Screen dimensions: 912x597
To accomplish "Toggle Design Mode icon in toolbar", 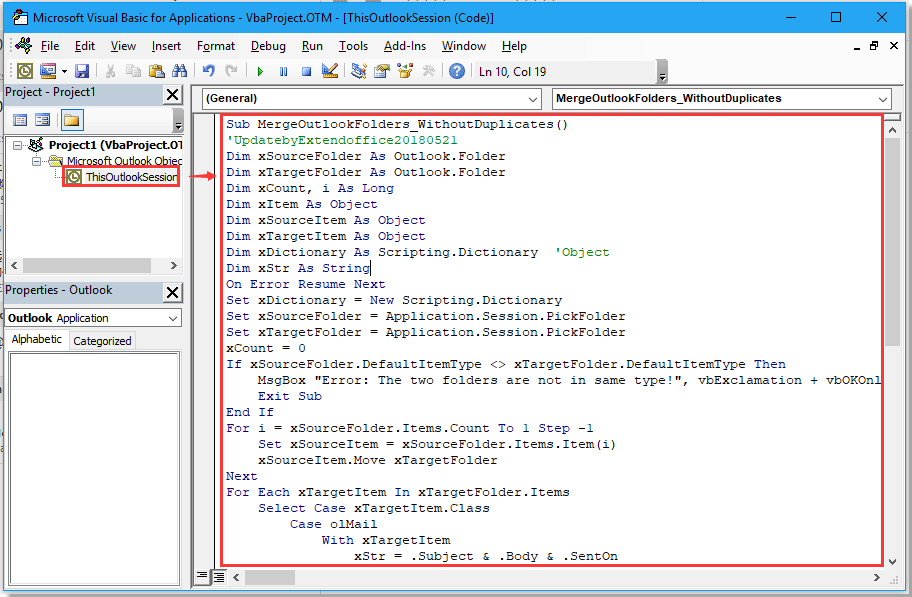I will 331,71.
